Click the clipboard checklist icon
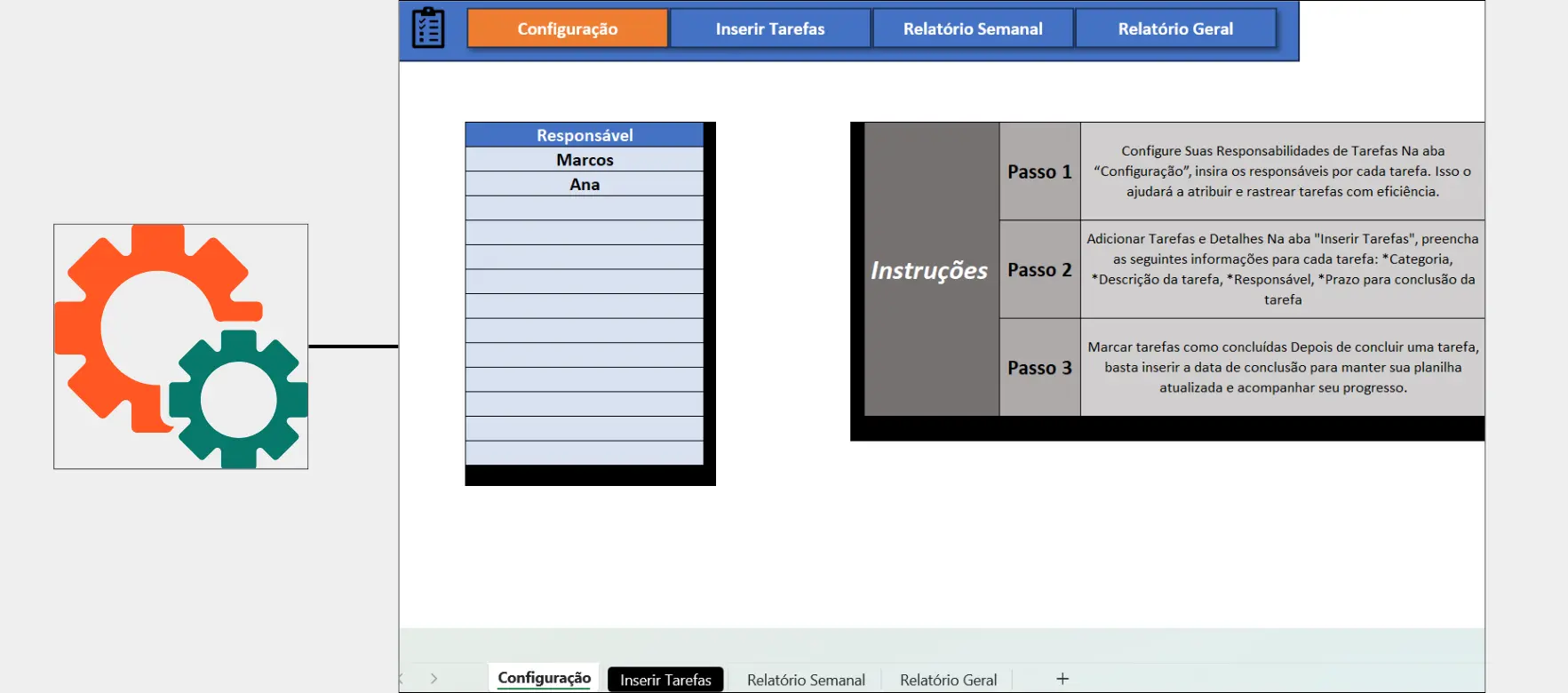The width and height of the screenshot is (1568, 693). 428,28
